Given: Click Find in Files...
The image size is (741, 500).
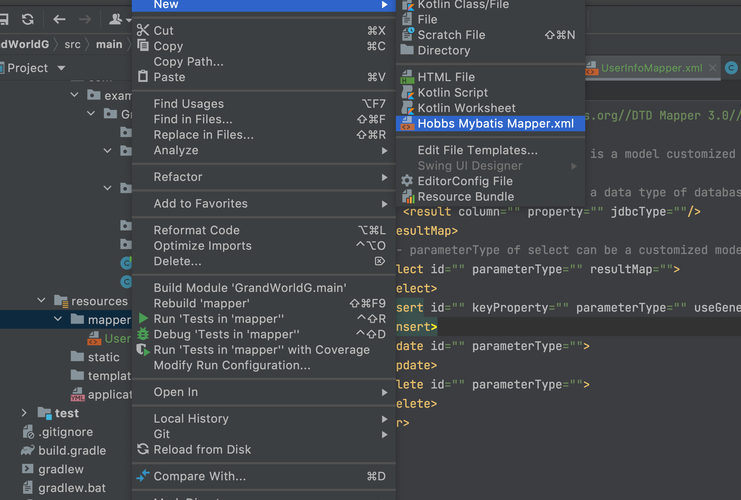Looking at the screenshot, I should coord(264,119).
